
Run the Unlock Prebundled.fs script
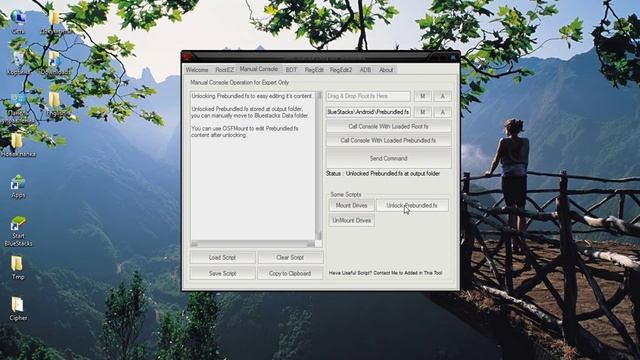[x=412, y=206]
